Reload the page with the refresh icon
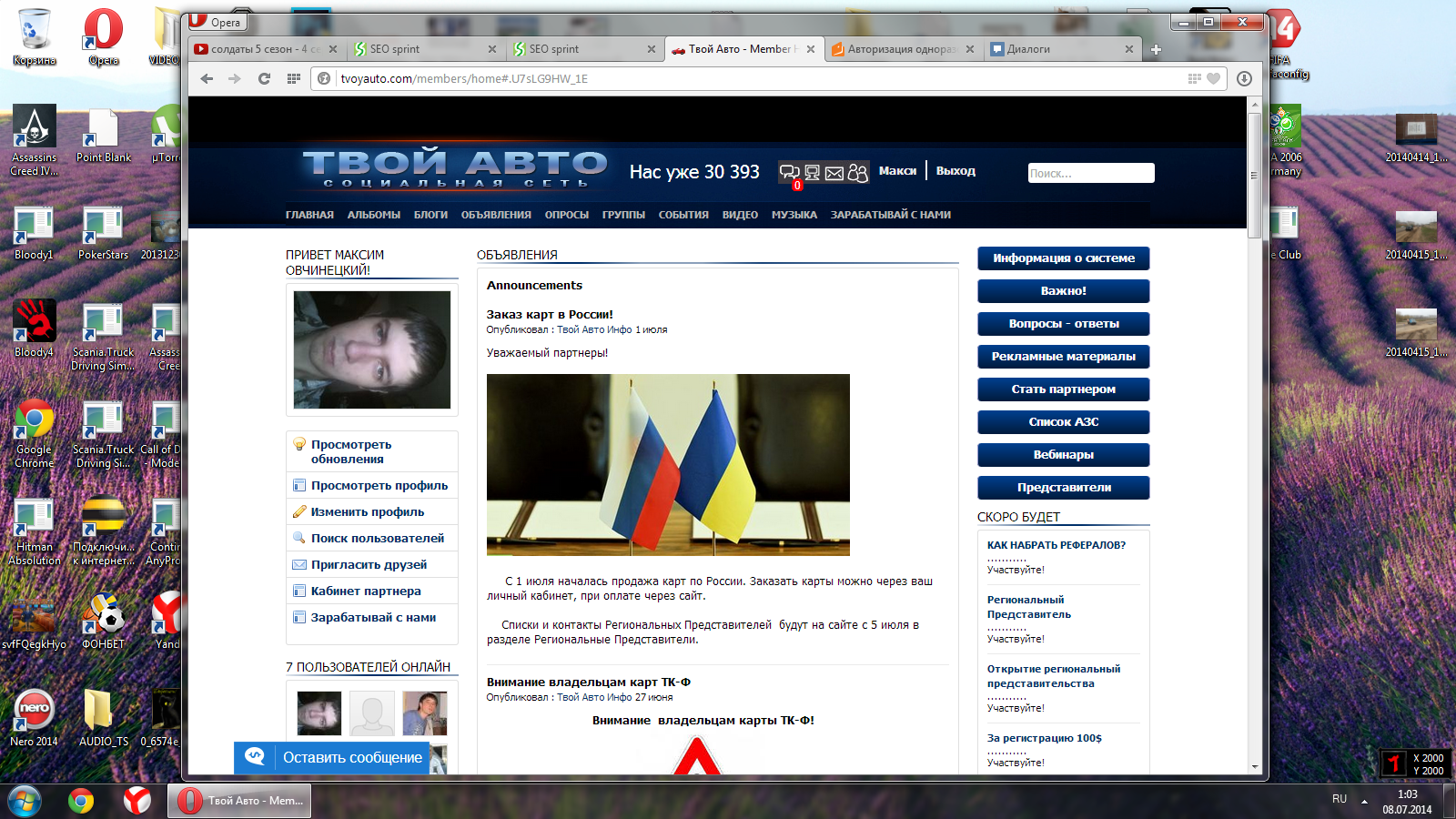Screen dimensions: 1456x819 (x=264, y=79)
